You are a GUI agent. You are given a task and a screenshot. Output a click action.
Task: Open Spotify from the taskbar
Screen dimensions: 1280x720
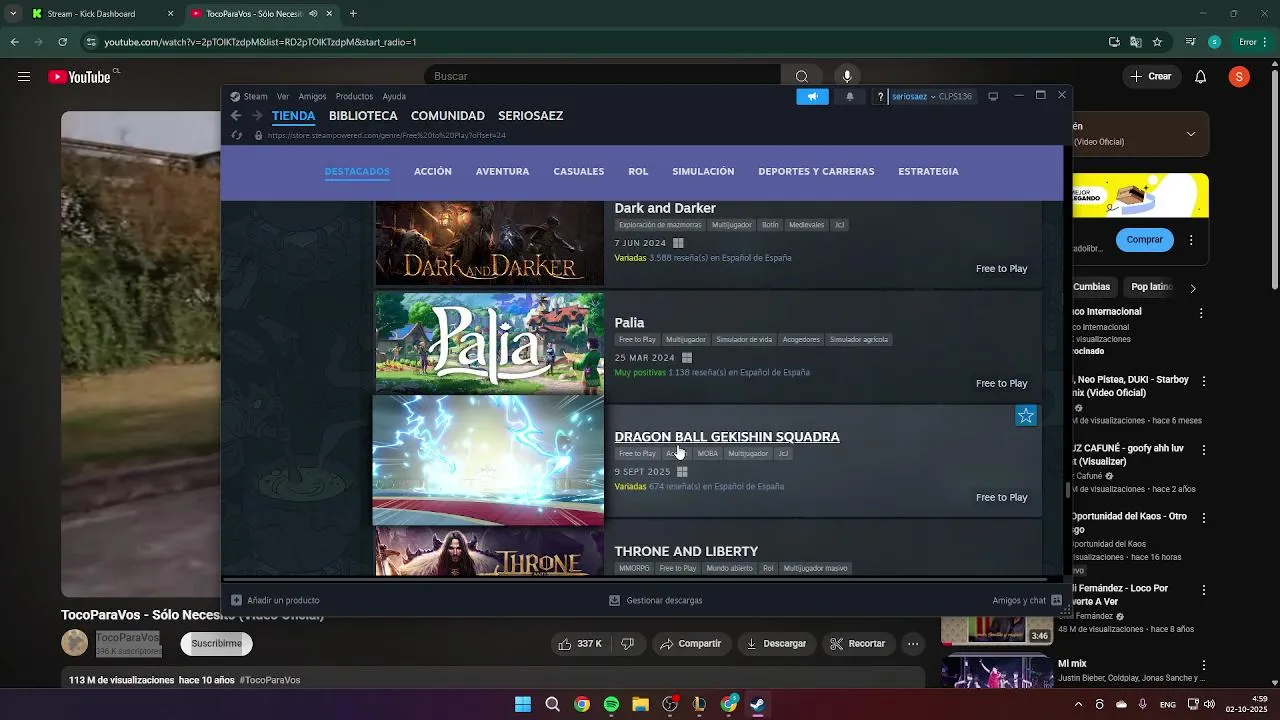[611, 704]
